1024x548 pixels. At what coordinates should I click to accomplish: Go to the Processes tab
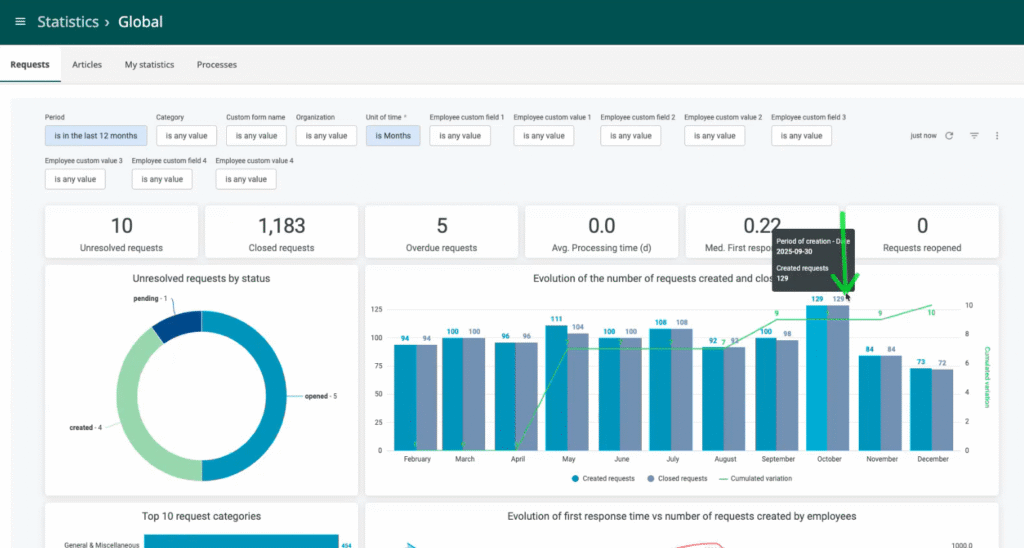217,65
